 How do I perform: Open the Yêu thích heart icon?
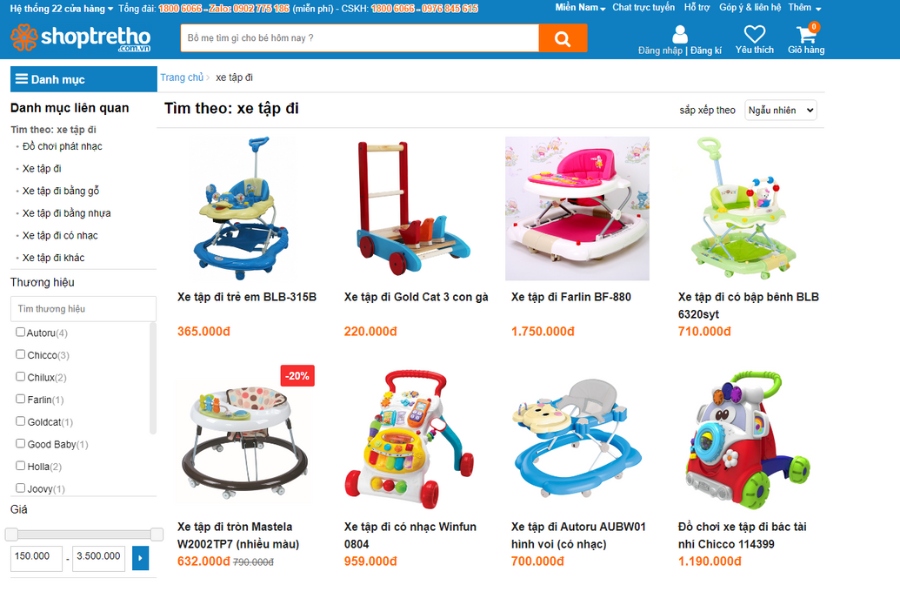[754, 34]
